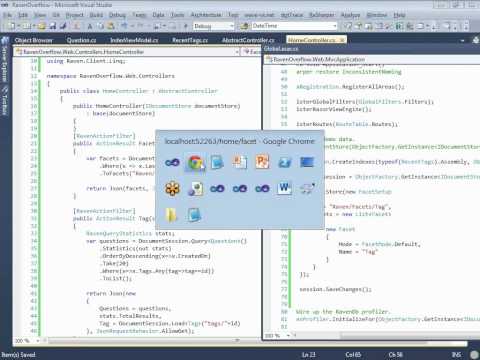
Task: Switch to the IndexViewModel.cs tab
Action: point(134,40)
